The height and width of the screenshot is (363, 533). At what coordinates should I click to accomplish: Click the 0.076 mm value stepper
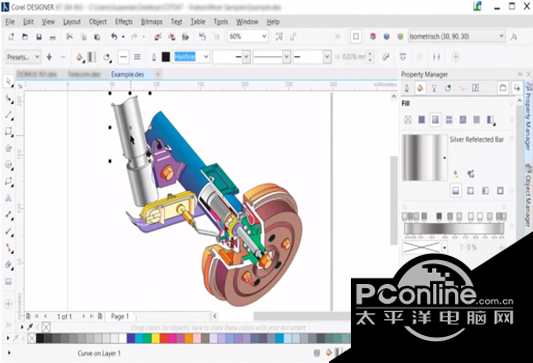pos(371,57)
